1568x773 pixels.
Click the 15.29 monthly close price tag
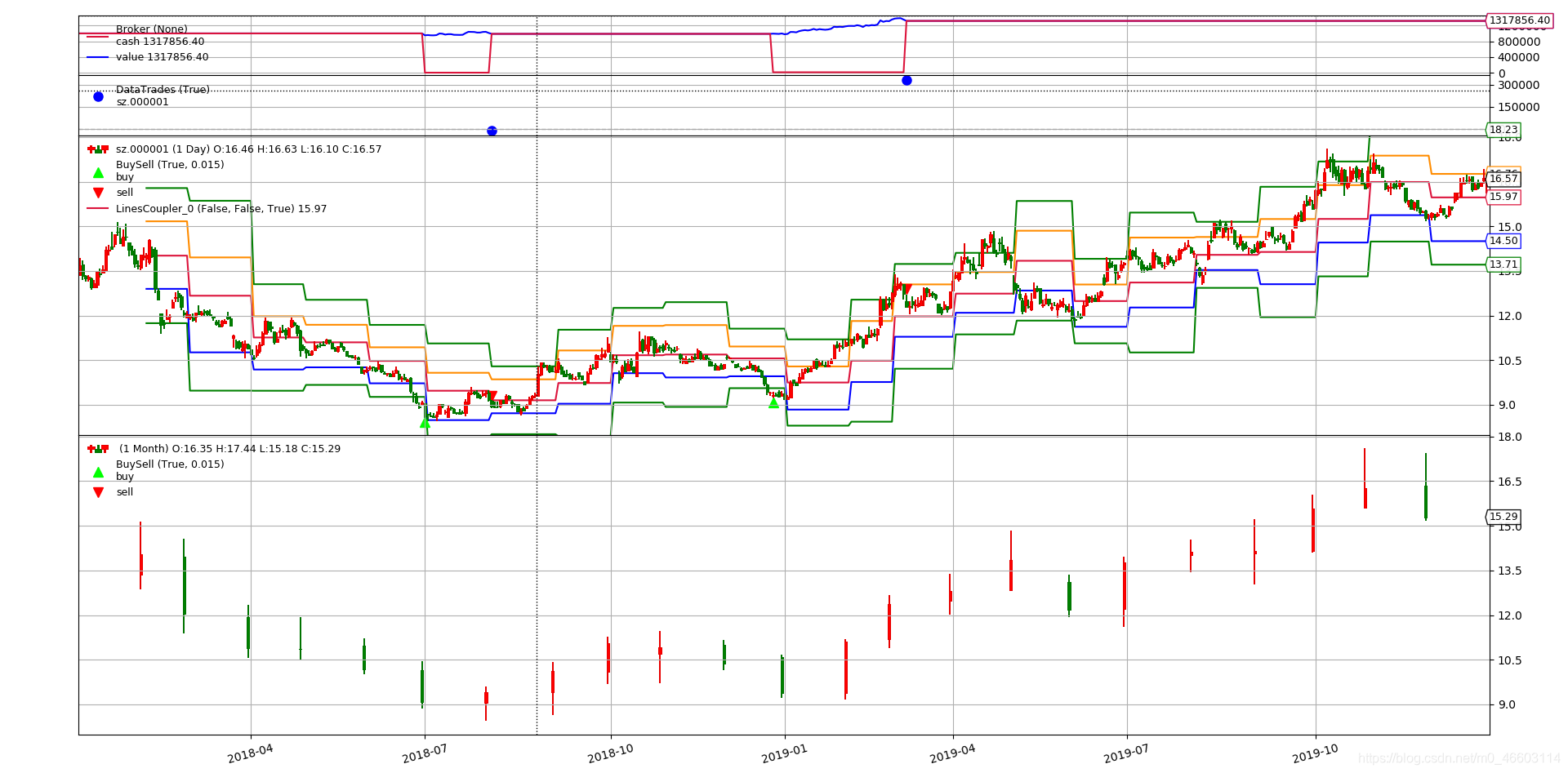click(1505, 517)
